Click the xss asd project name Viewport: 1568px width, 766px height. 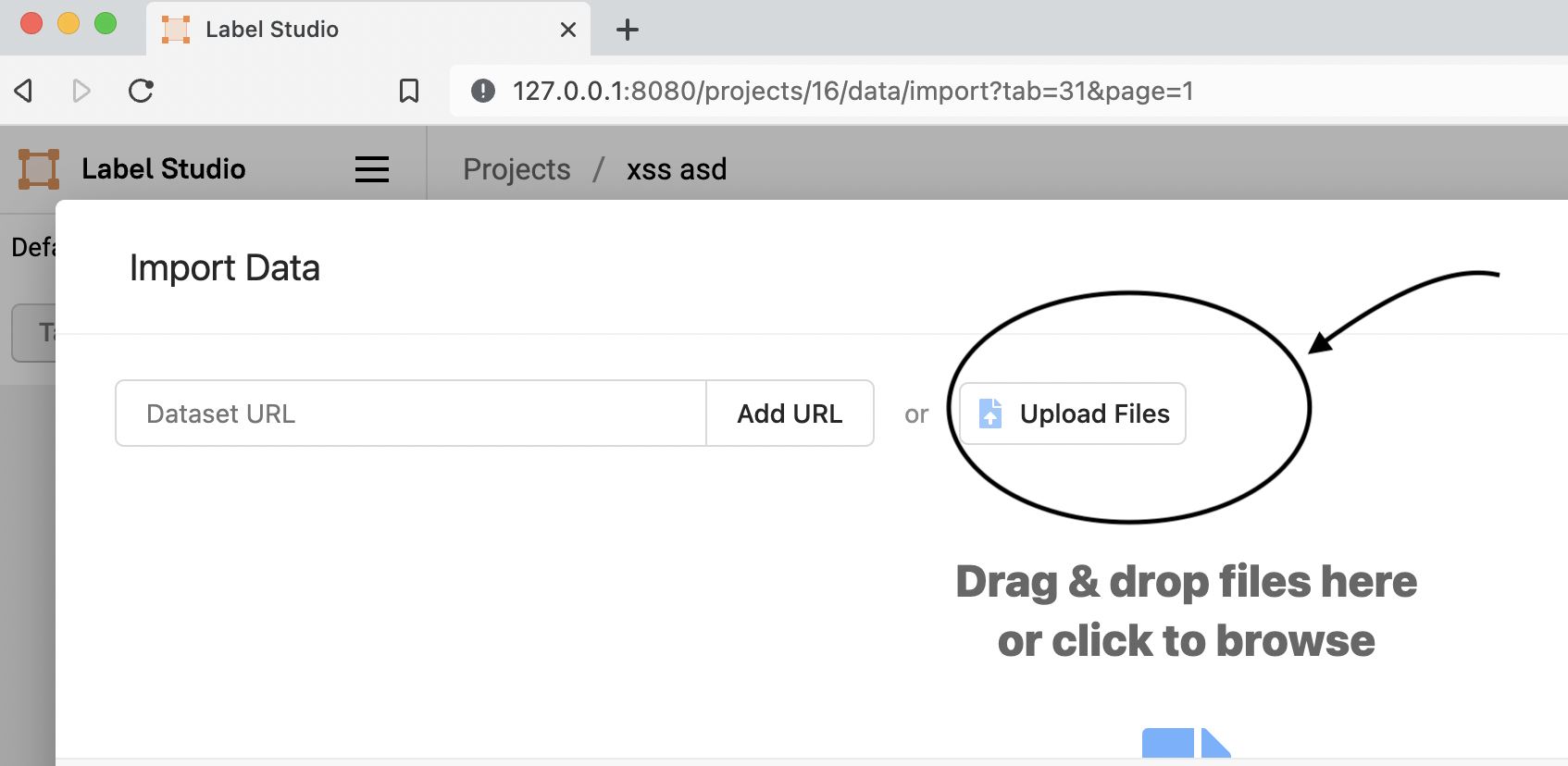[676, 168]
